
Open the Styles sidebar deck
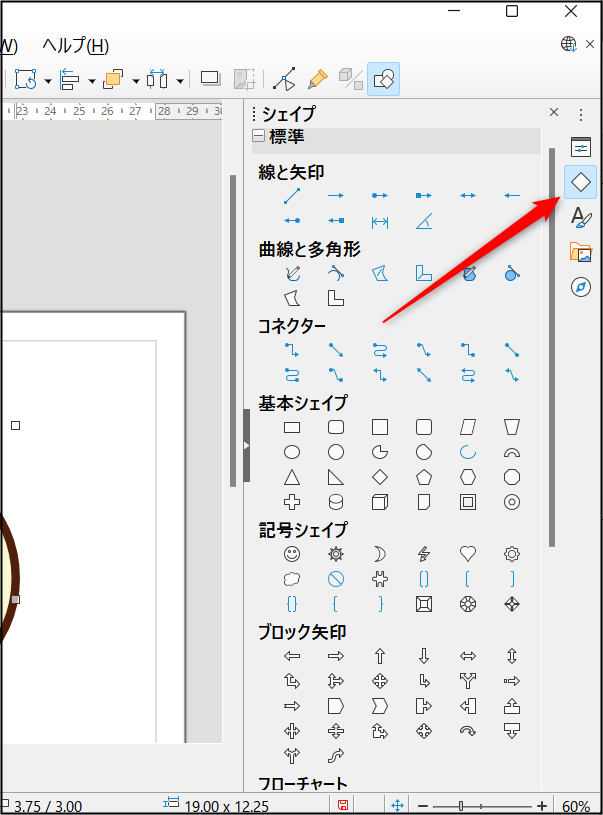coord(581,217)
